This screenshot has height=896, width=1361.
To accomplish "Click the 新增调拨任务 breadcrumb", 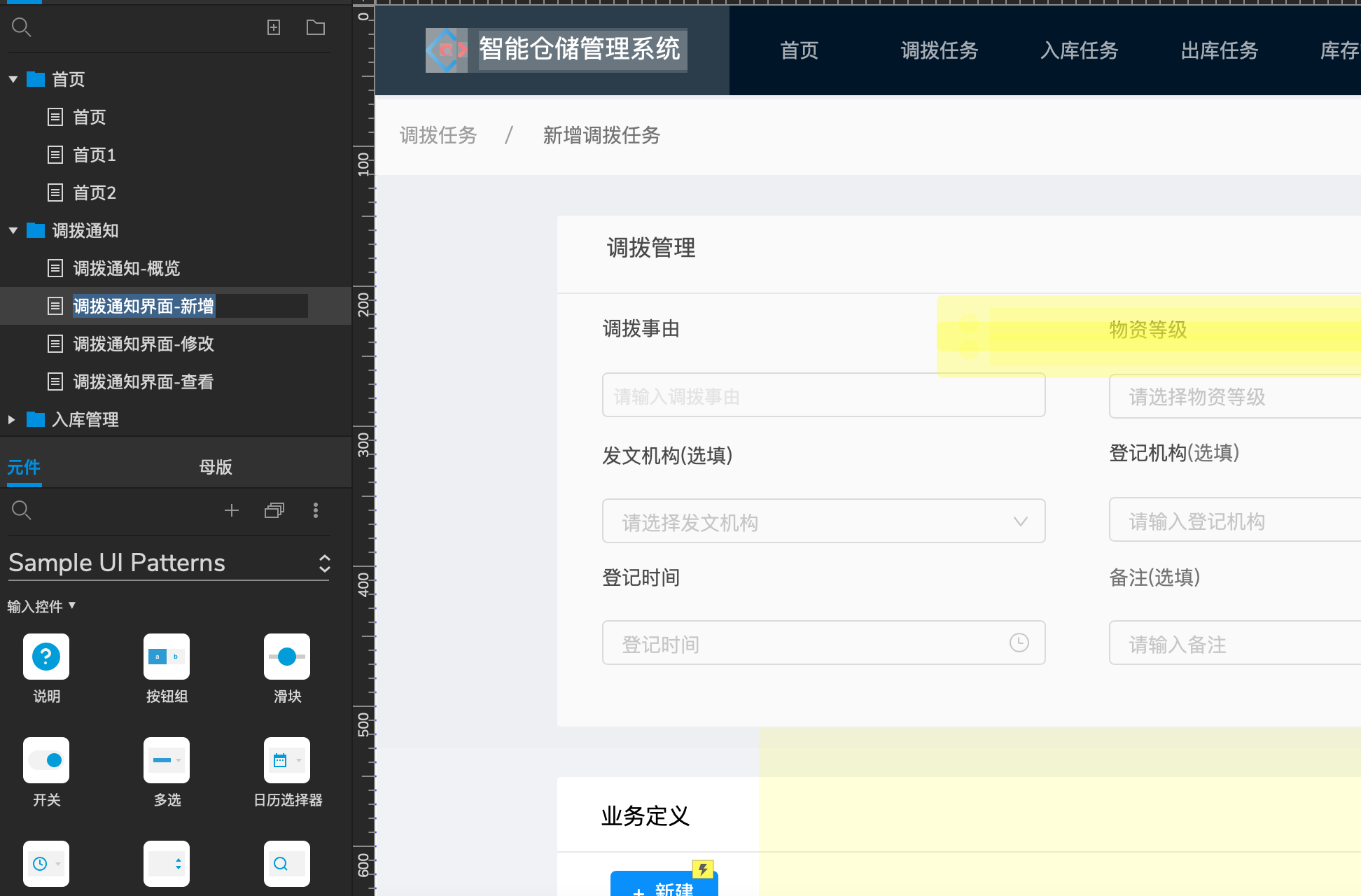I will pyautogui.click(x=602, y=135).
